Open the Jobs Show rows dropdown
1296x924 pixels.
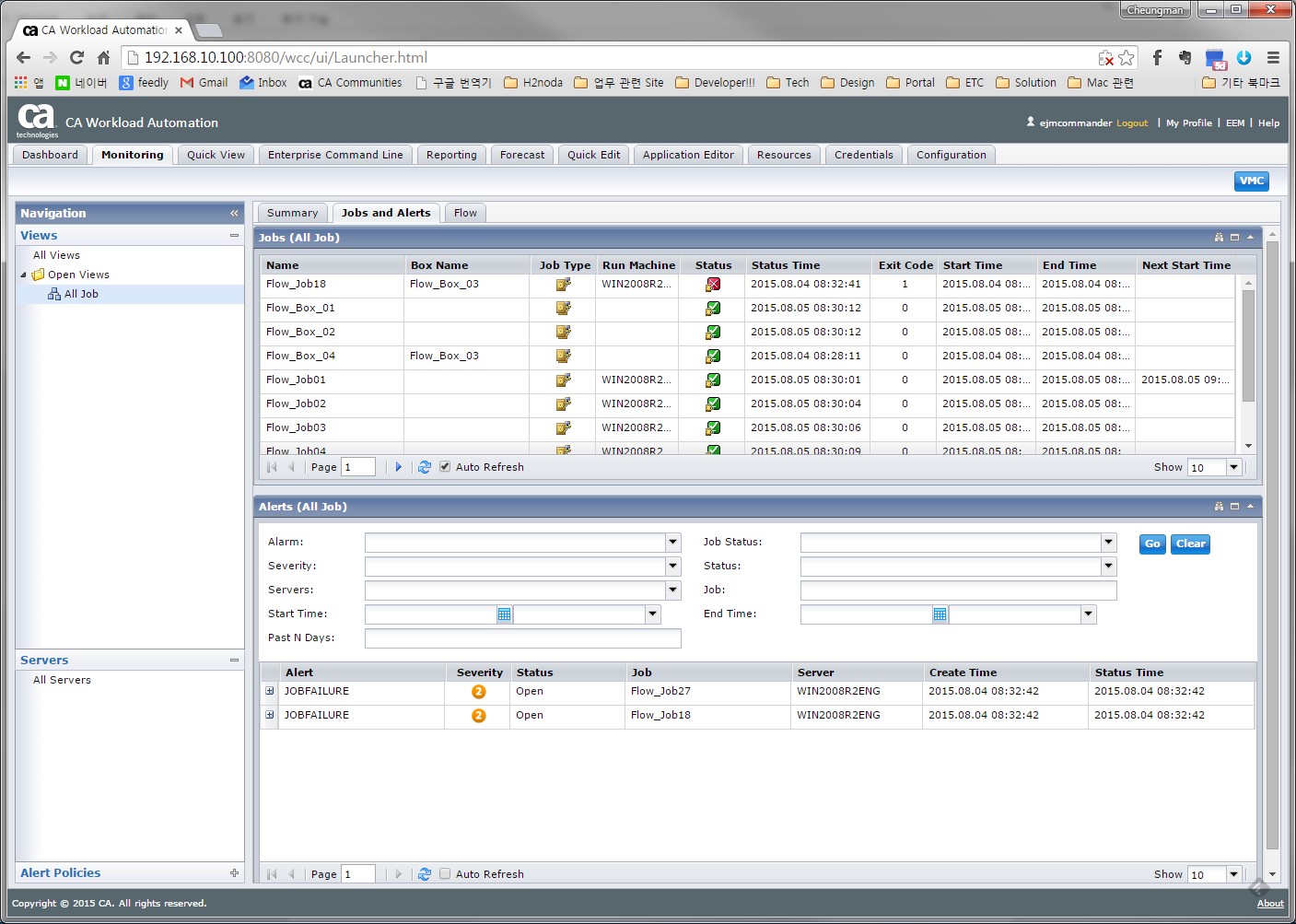[x=1233, y=467]
